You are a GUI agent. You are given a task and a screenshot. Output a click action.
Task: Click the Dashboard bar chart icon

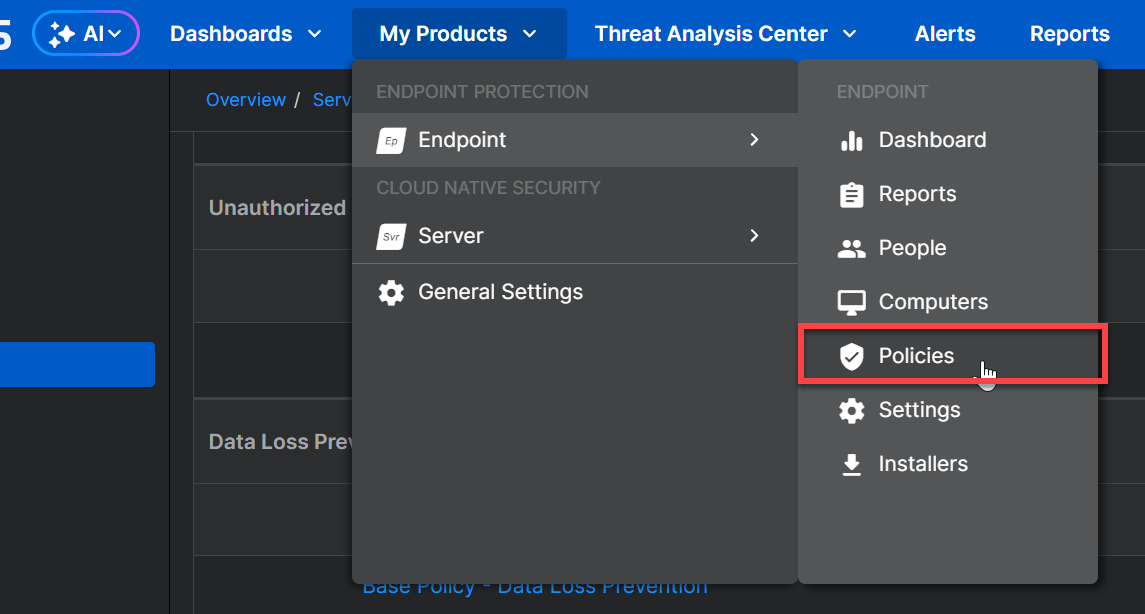[851, 141]
